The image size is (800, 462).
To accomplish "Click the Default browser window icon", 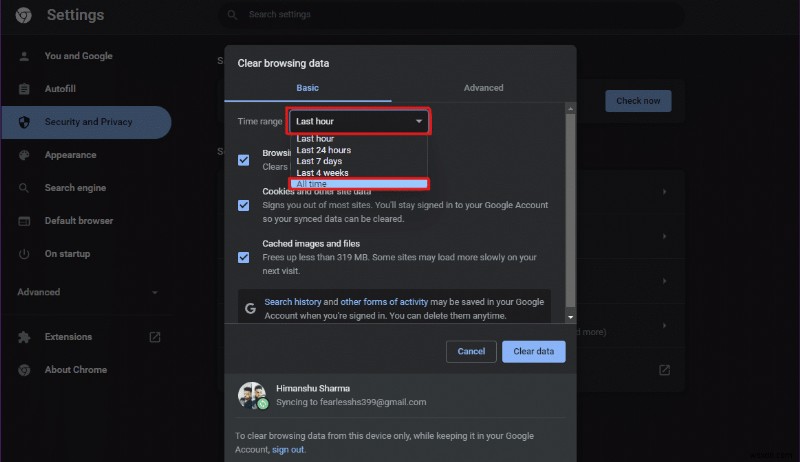I will coord(24,221).
